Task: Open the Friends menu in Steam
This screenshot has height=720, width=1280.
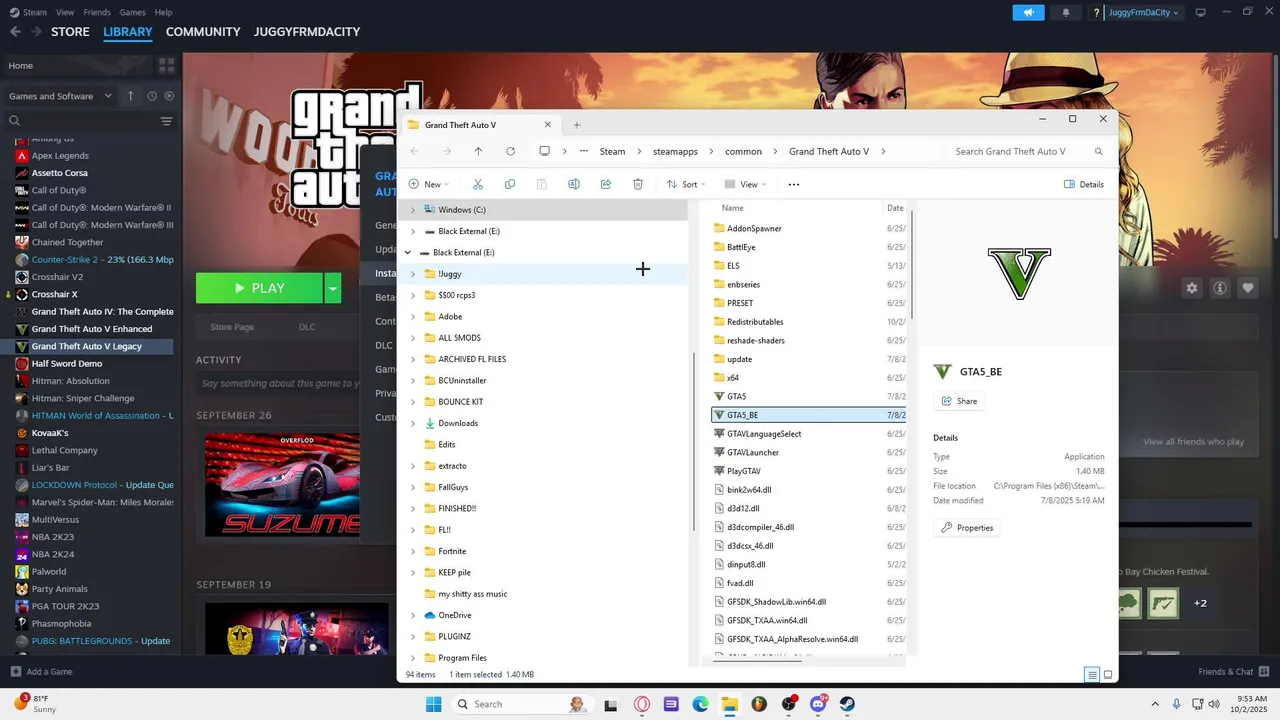Action: click(x=97, y=12)
